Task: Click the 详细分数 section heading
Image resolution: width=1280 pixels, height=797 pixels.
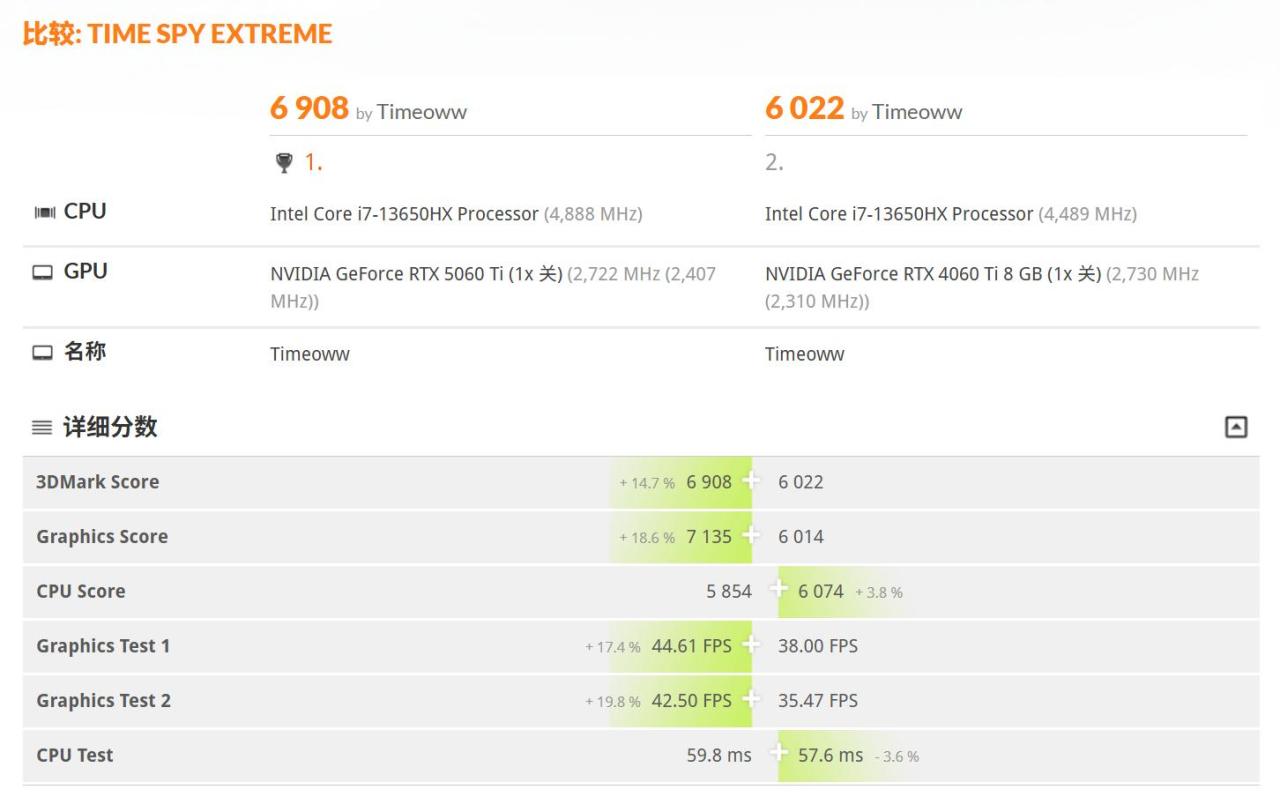Action: (110, 427)
